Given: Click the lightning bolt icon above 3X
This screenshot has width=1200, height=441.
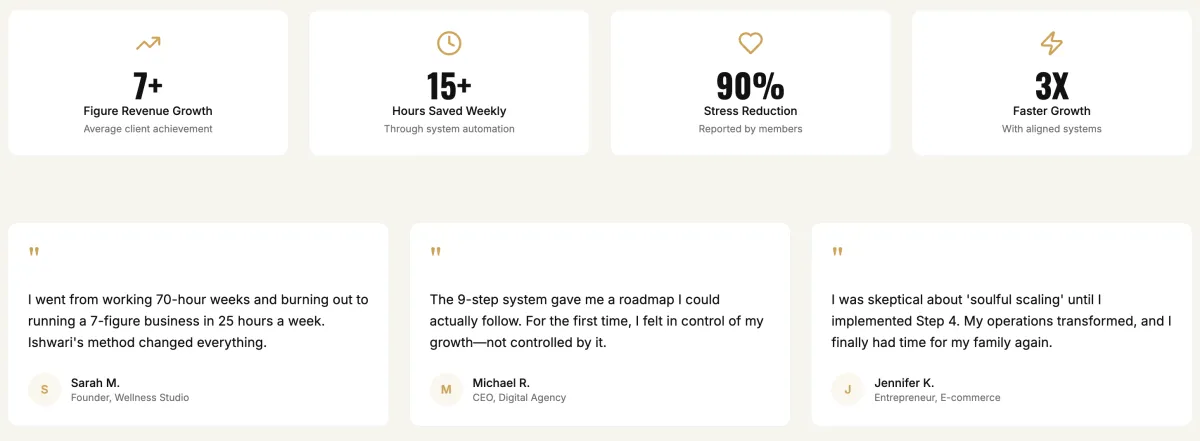Looking at the screenshot, I should 1051,43.
